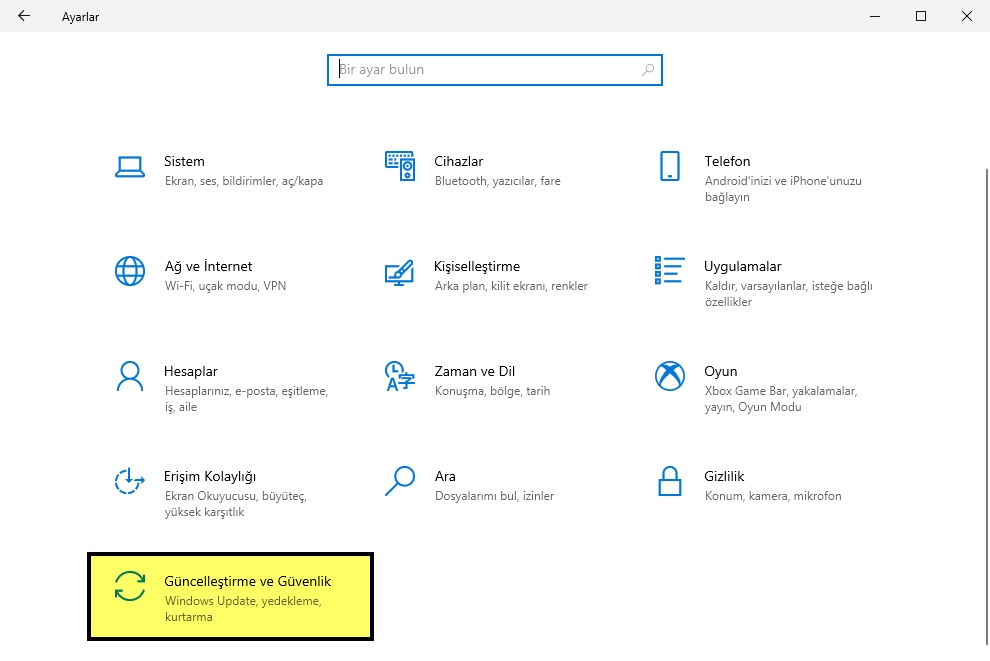Select the Telefon phone icon
Image resolution: width=990 pixels, height=661 pixels.
pyautogui.click(x=669, y=167)
